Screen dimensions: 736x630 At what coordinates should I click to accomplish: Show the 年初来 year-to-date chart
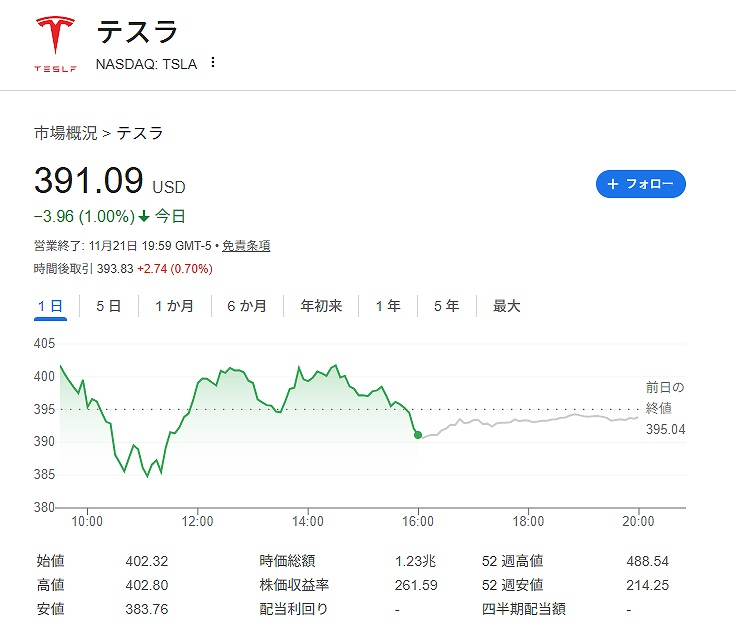pyautogui.click(x=321, y=306)
